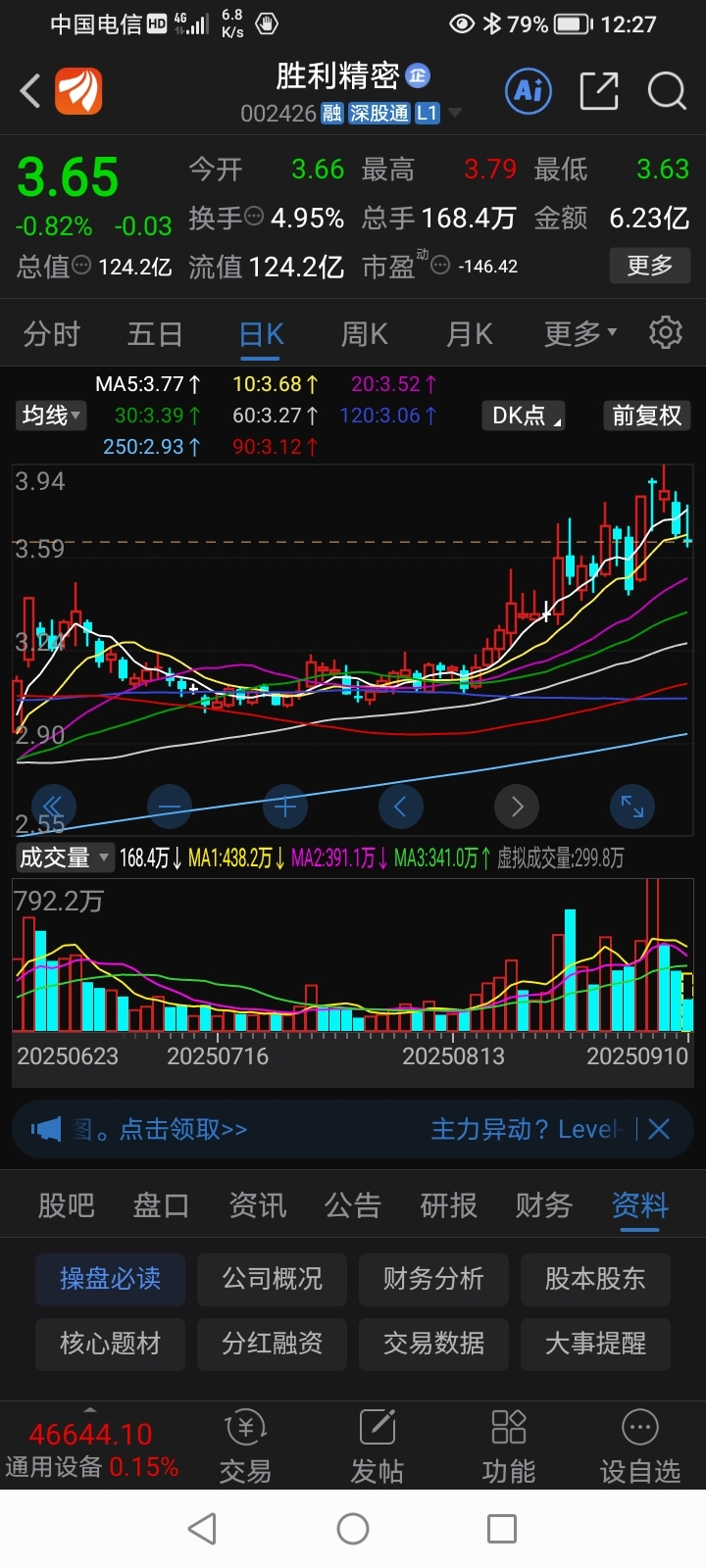Tap the 市盈 info smiley icon

click(x=441, y=265)
